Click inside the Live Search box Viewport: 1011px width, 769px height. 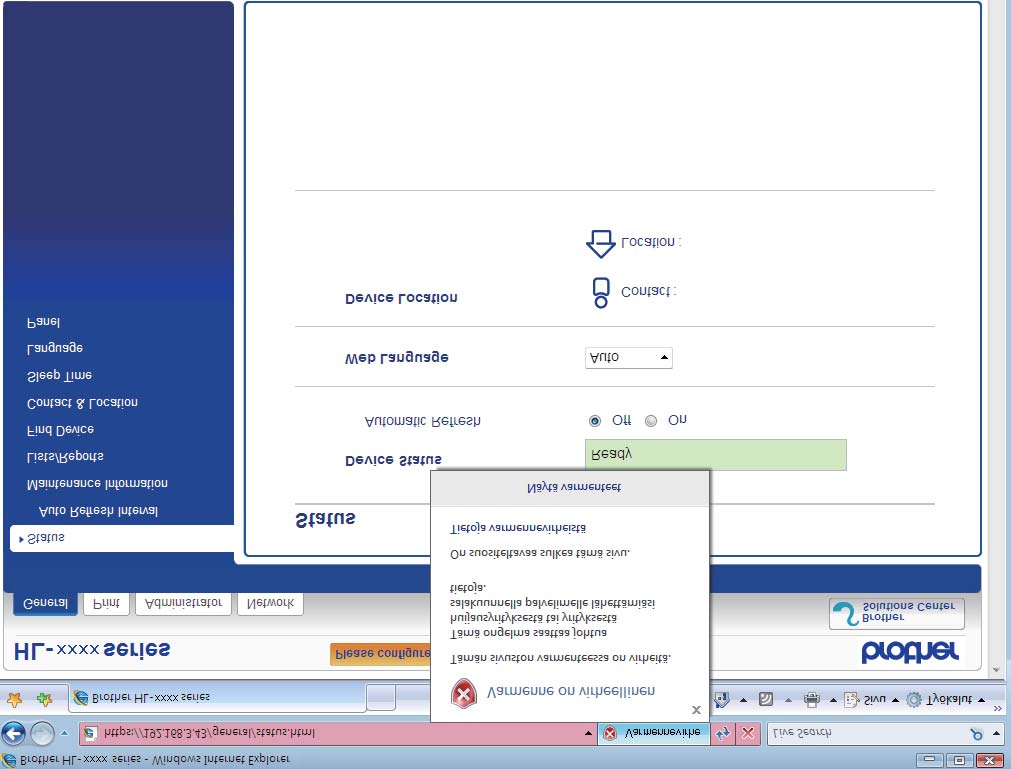point(864,734)
